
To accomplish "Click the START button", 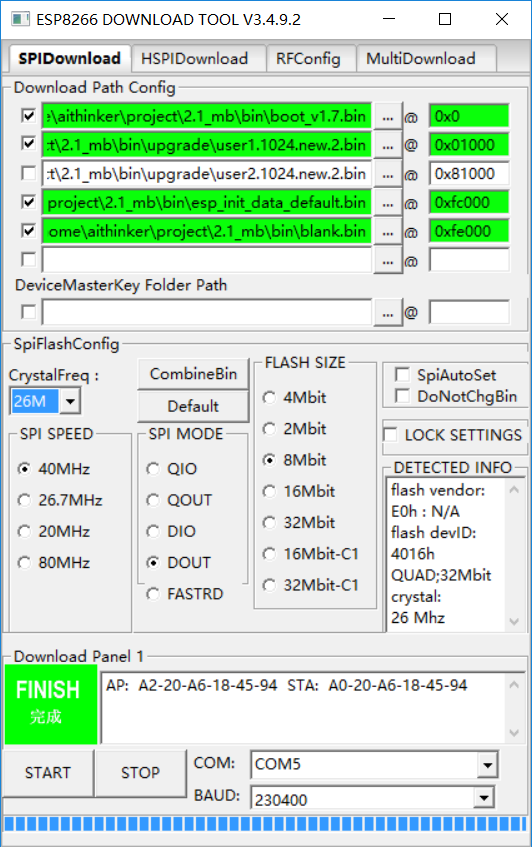I will pyautogui.click(x=48, y=772).
